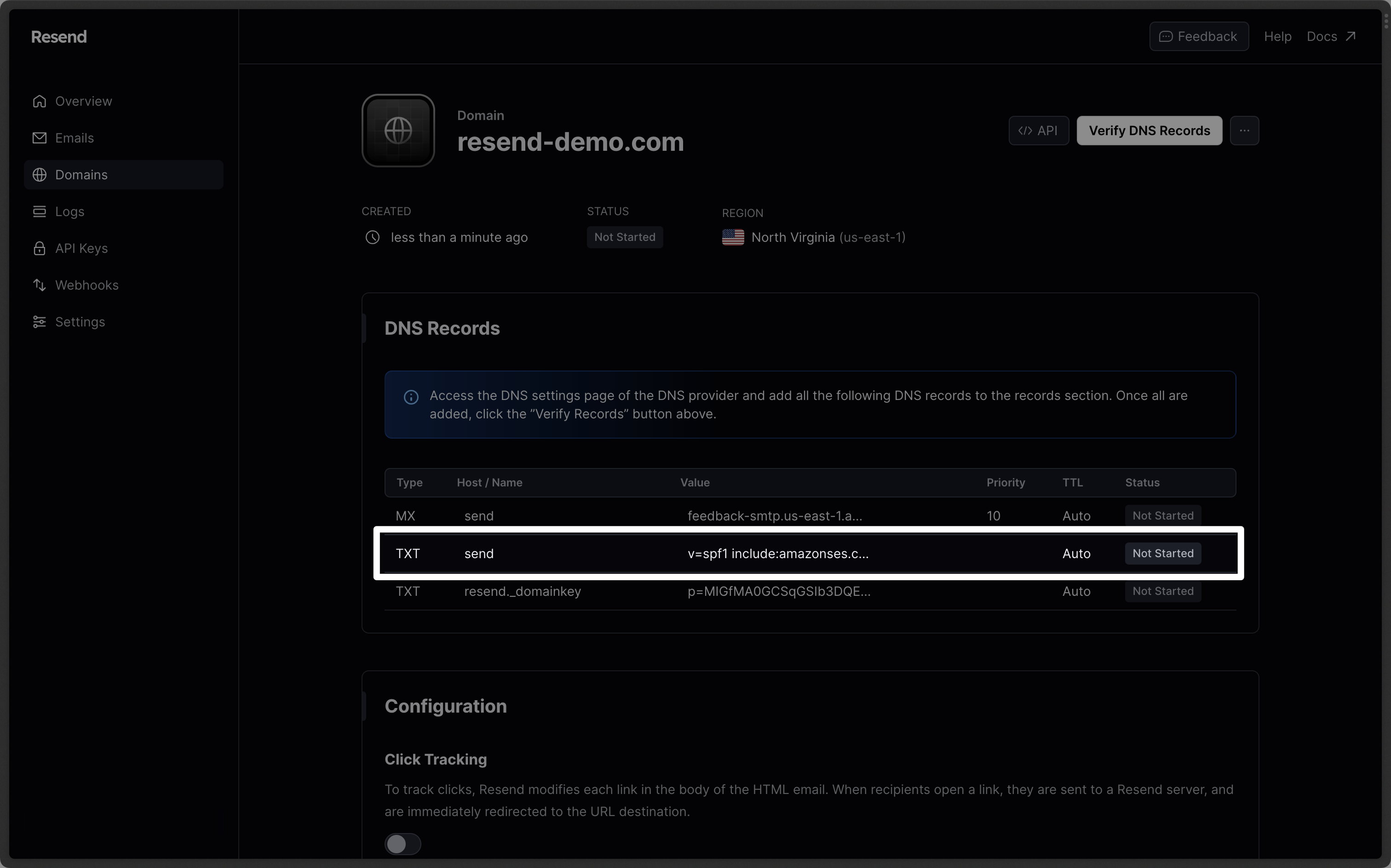Click the domainkey row Auto TTL
Screen dimensions: 1391x868
(1076, 591)
